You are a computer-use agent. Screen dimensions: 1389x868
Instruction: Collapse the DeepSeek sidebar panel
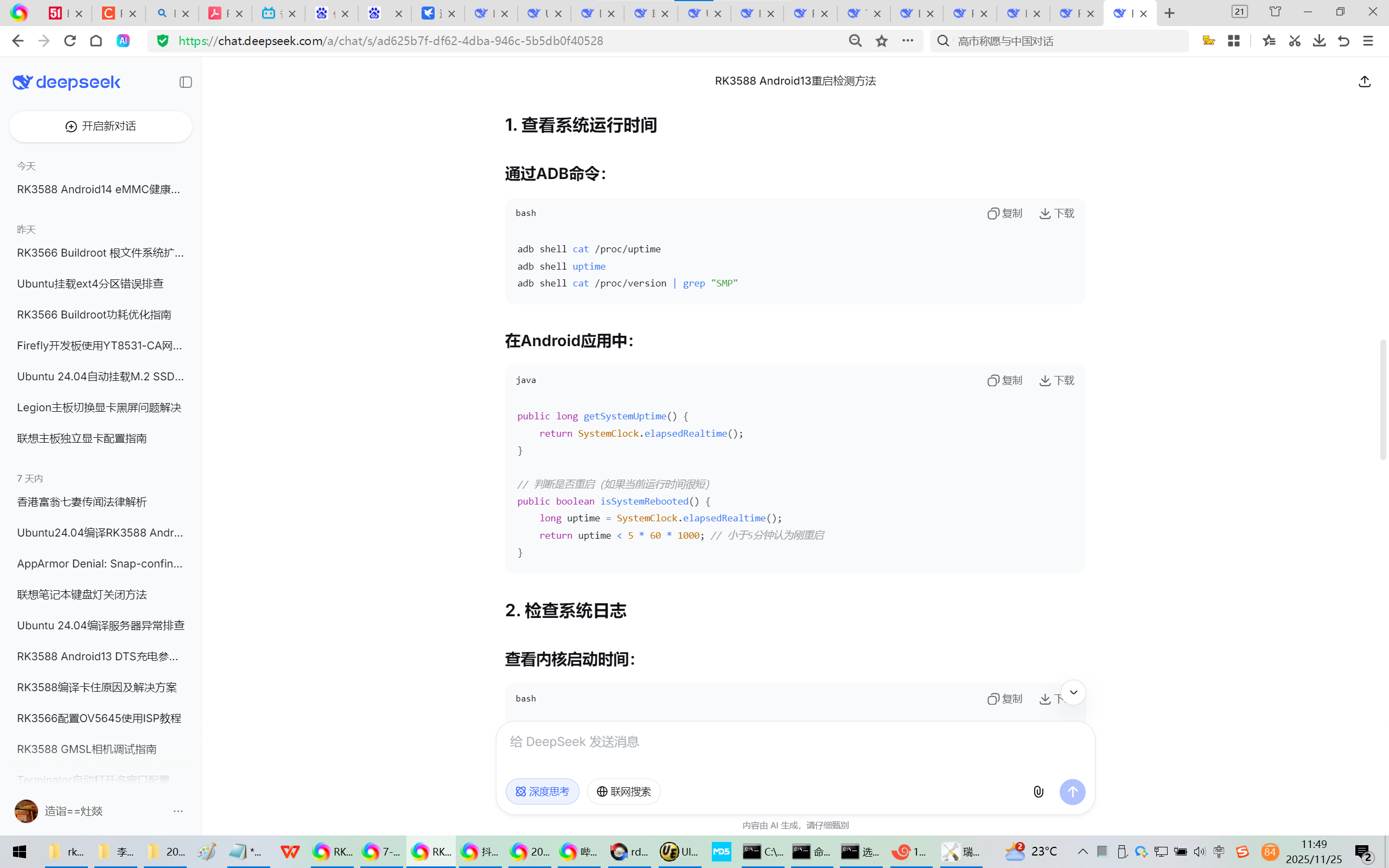(x=186, y=82)
